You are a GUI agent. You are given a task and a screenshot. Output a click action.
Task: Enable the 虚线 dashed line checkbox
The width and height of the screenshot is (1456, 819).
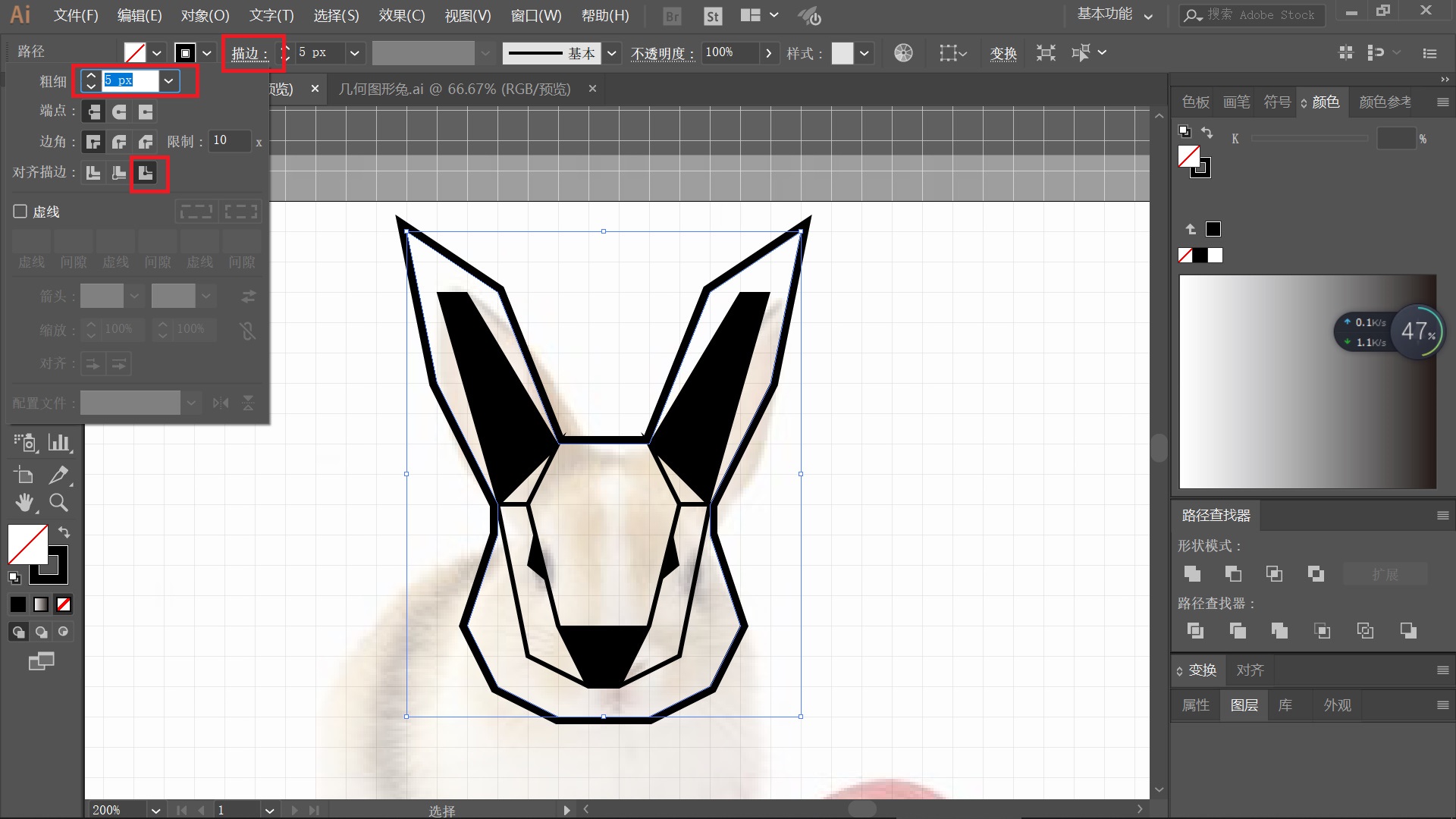(20, 212)
